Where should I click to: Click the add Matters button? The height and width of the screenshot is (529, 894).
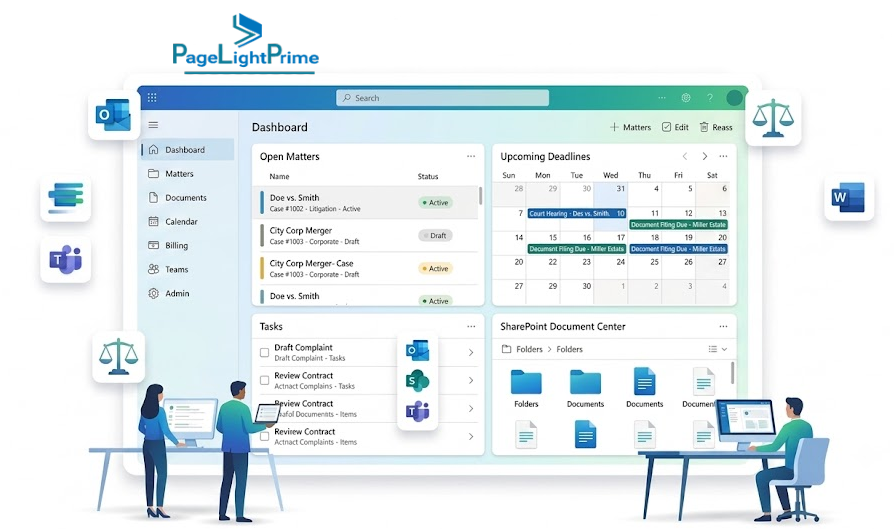[x=630, y=127]
